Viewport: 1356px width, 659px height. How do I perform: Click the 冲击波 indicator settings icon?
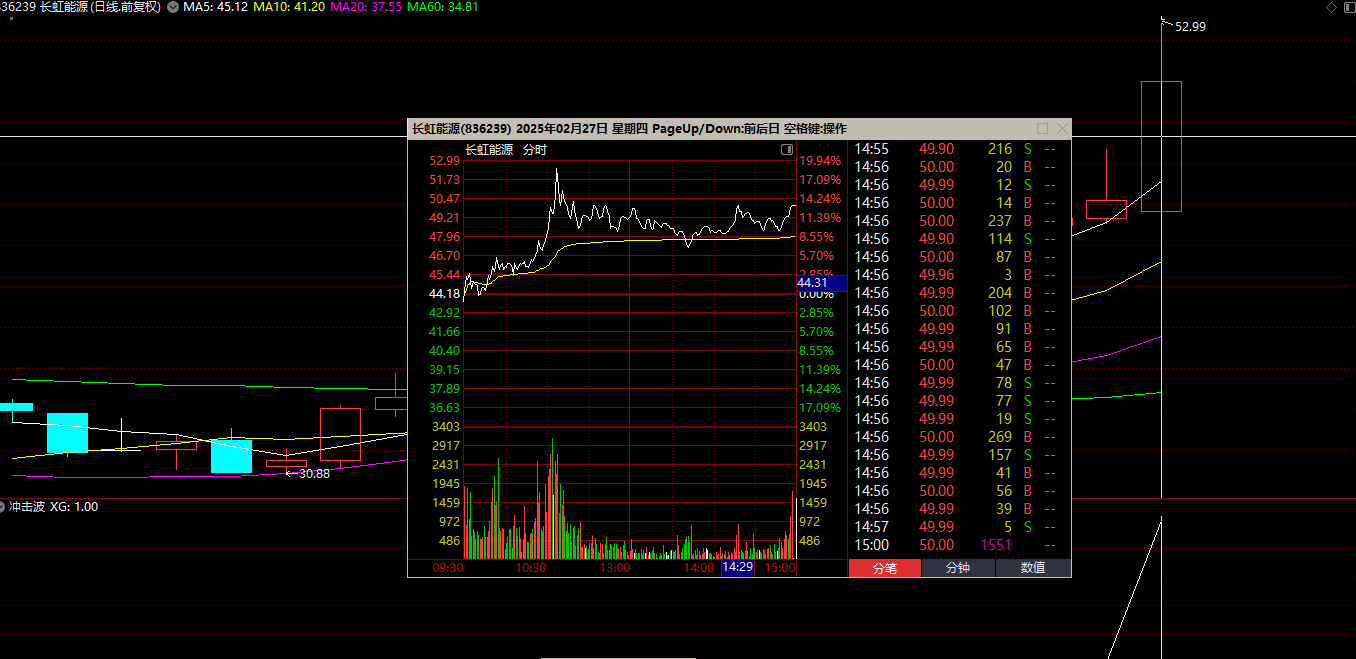pos(3,507)
